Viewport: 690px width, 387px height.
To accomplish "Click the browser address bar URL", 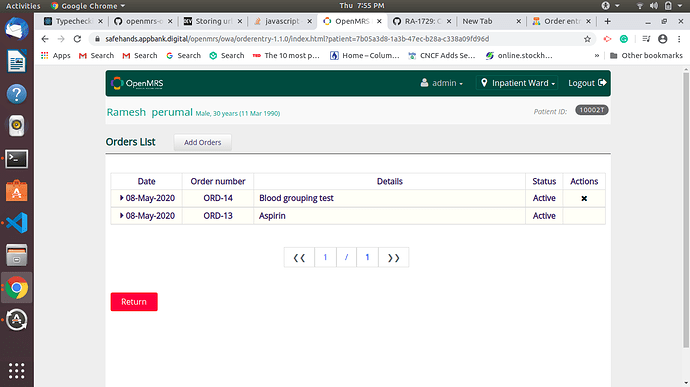I will tap(297, 39).
